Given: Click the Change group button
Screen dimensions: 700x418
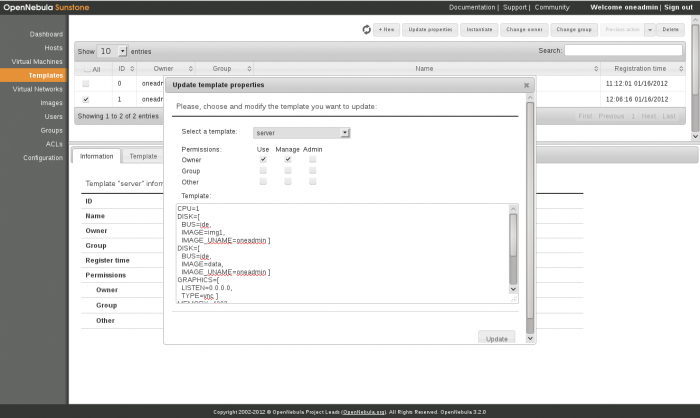Looking at the screenshot, I should click(574, 29).
